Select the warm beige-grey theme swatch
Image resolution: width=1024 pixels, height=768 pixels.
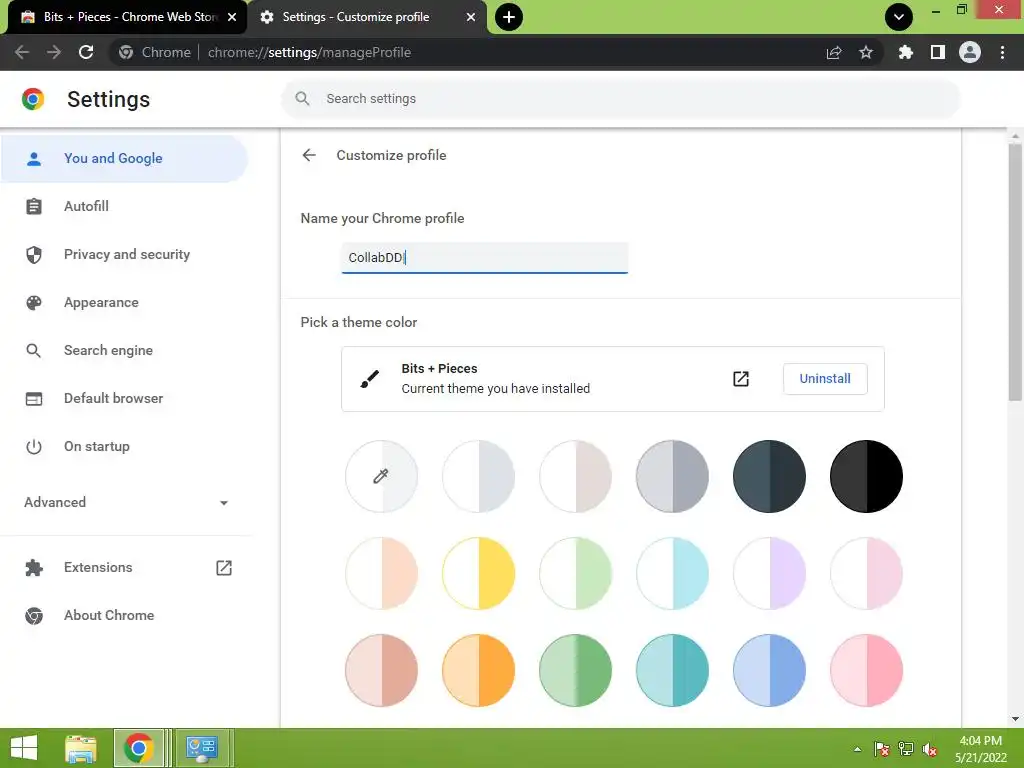[x=575, y=476]
